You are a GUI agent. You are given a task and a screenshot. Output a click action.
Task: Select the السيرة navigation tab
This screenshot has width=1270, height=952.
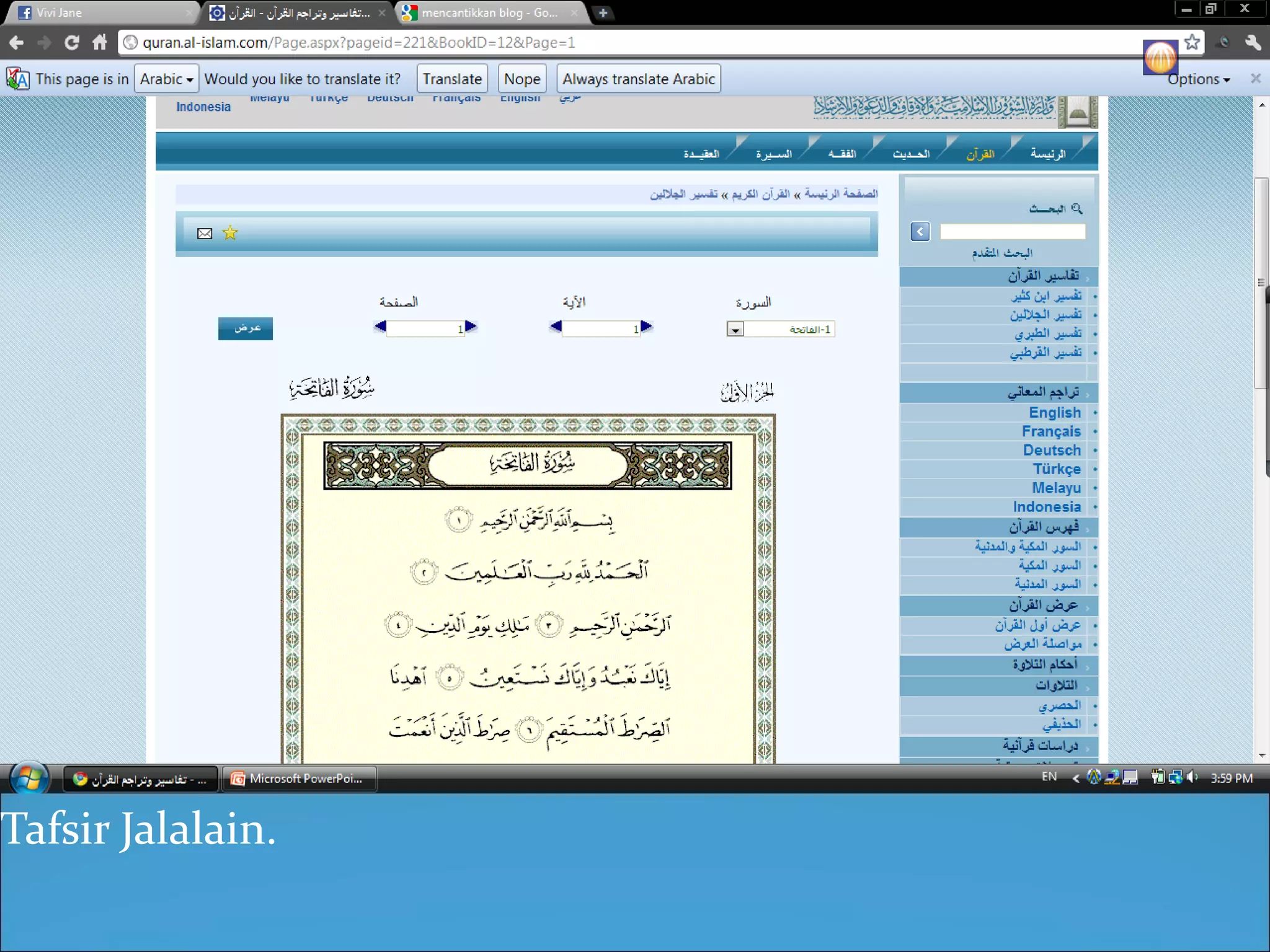[773, 154]
